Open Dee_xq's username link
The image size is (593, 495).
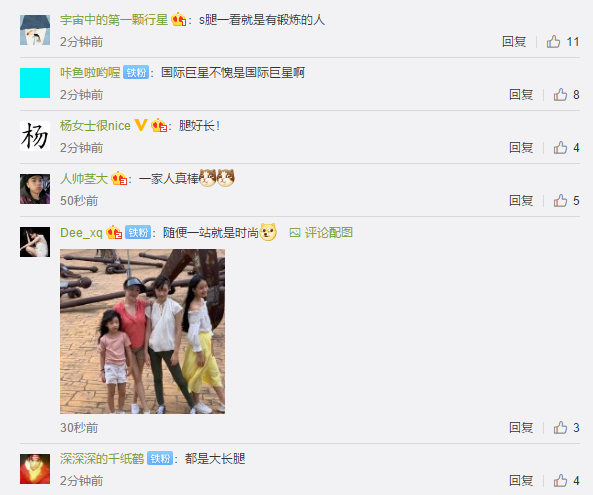point(81,233)
